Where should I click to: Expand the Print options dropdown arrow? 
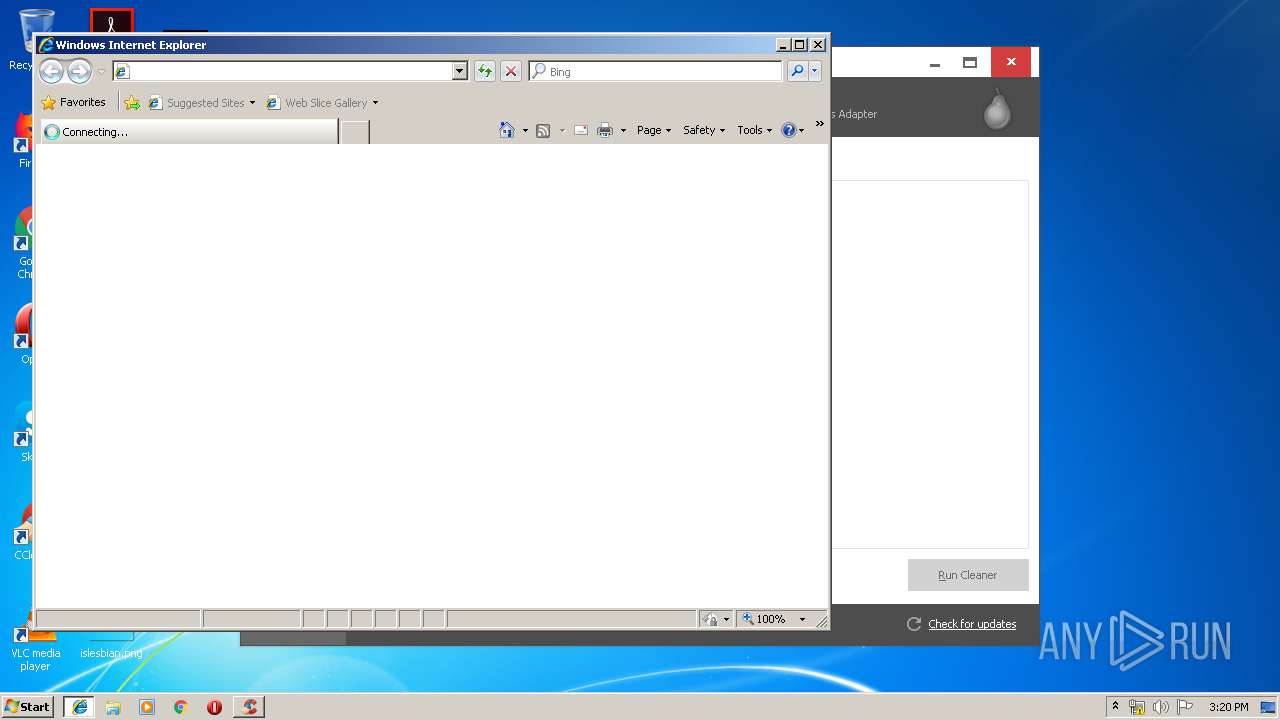623,130
